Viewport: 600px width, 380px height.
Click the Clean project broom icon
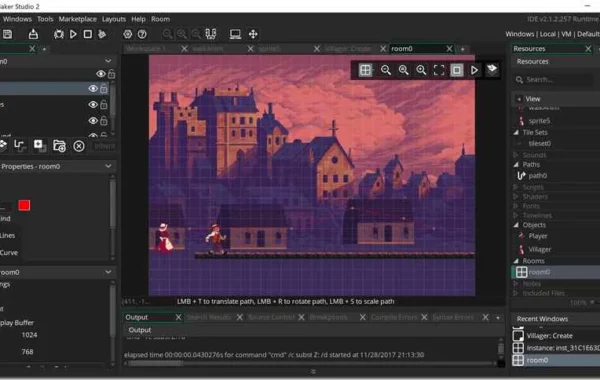pyautogui.click(x=102, y=34)
